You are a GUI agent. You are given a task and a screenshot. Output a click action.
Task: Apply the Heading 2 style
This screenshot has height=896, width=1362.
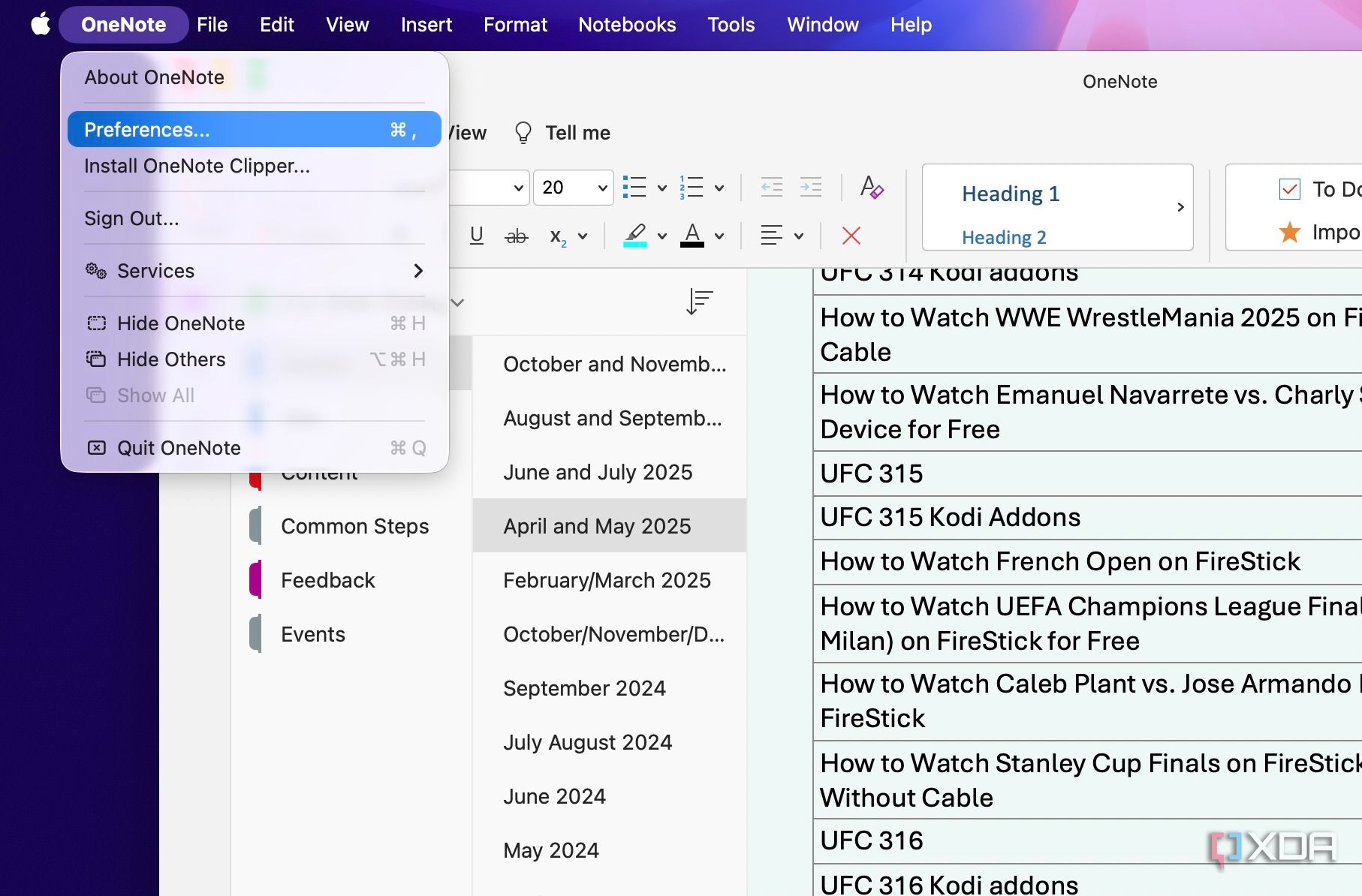(x=1004, y=237)
